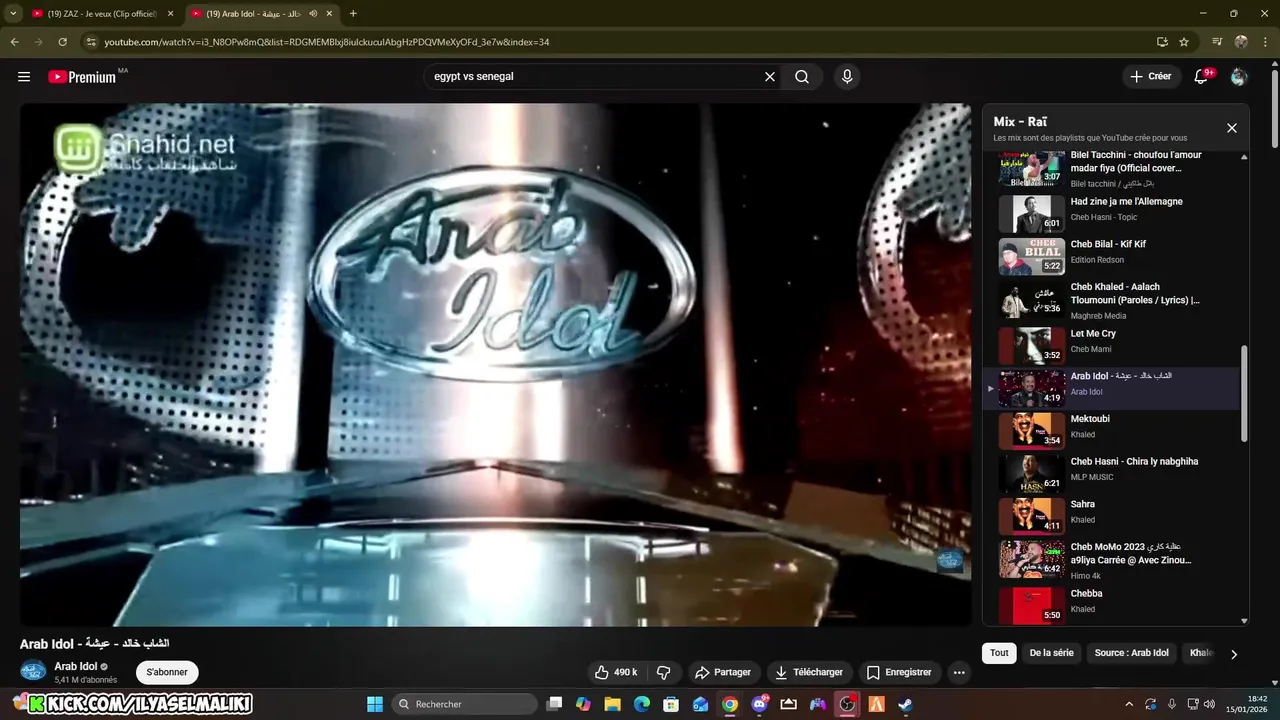This screenshot has height=720, width=1280.
Task: Open Discord from taskbar
Action: 760,704
